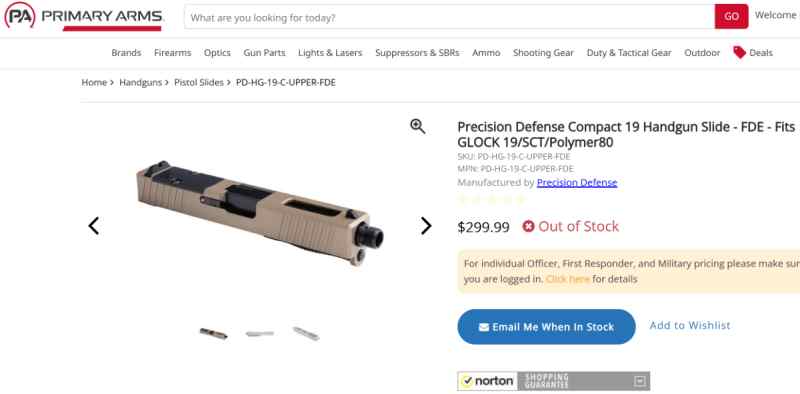
Task: Select the first slide thumbnail
Action: pos(213,333)
